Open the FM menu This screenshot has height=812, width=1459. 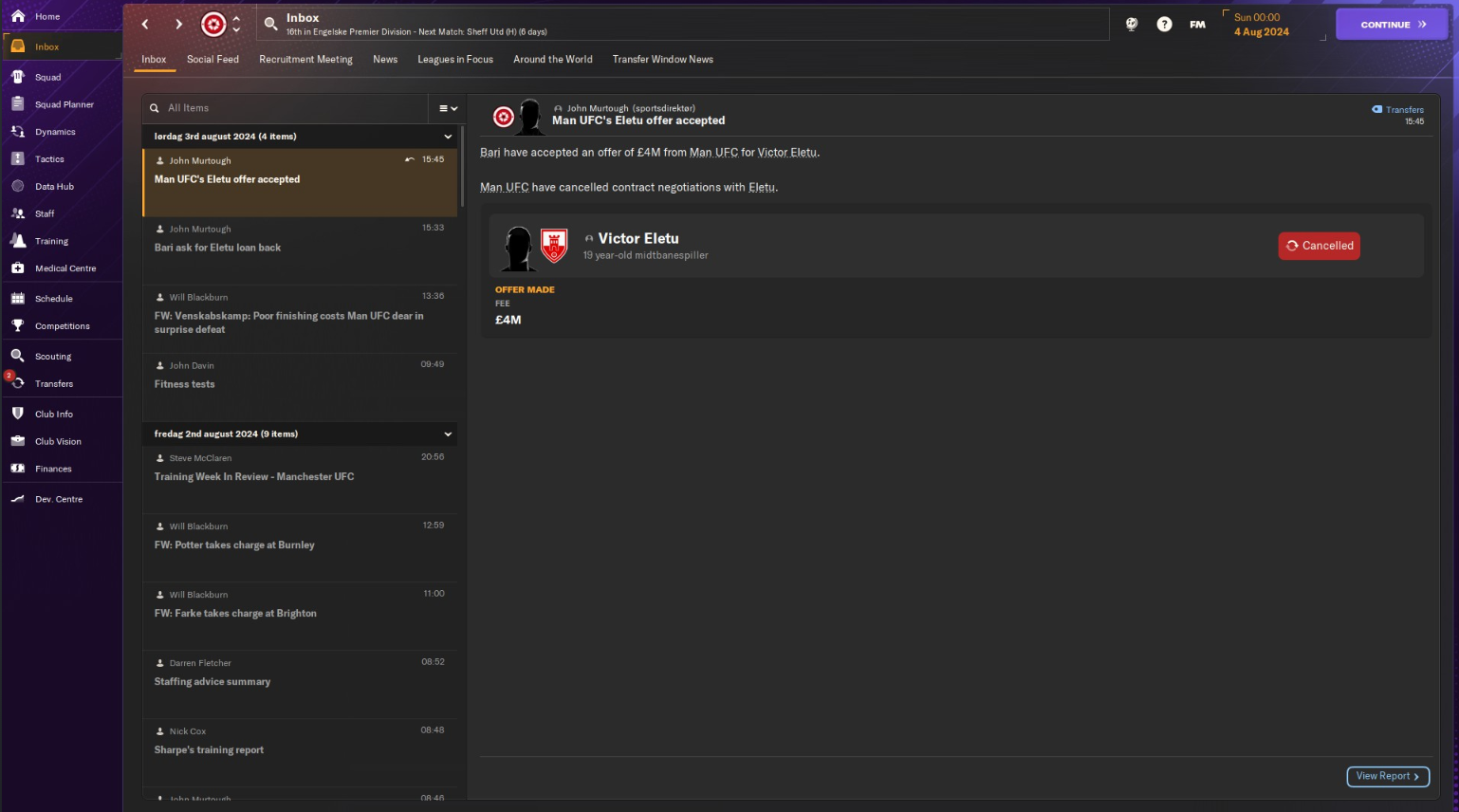[x=1197, y=25]
